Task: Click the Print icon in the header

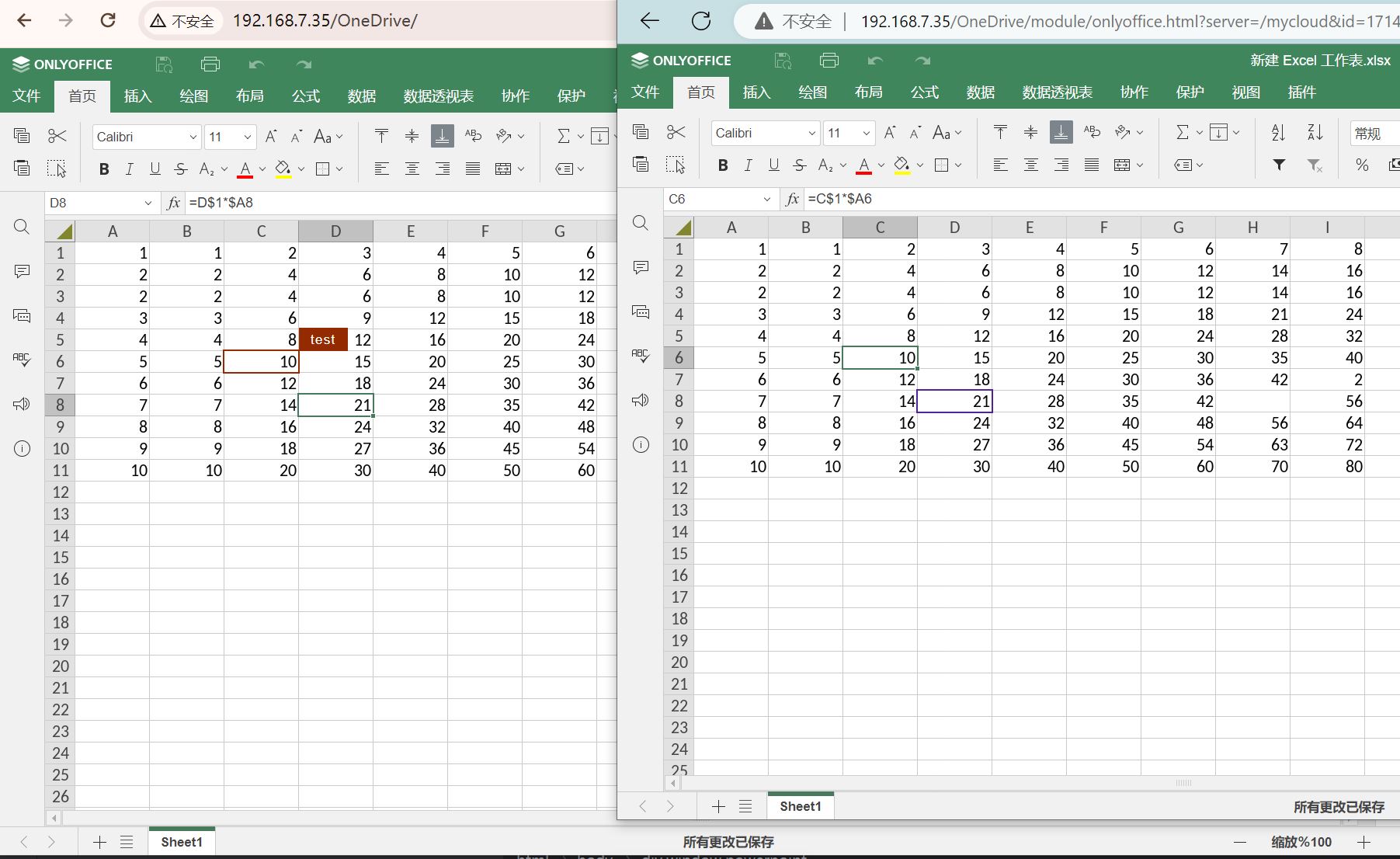Action: coord(829,60)
